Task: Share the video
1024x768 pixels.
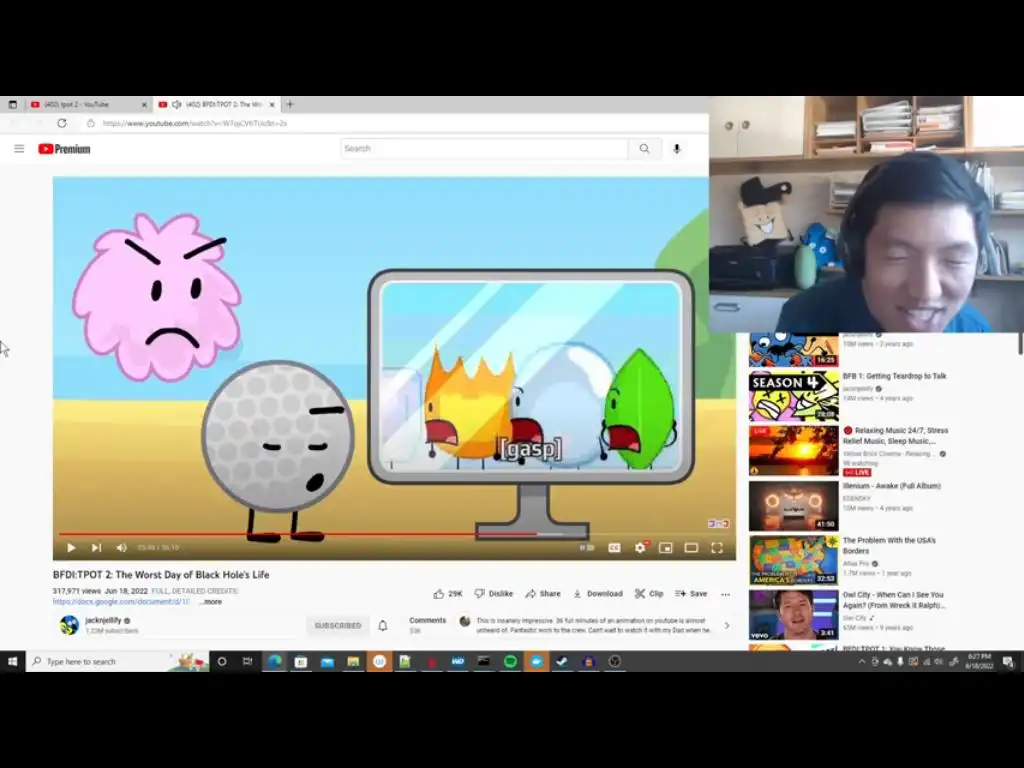Action: [x=543, y=594]
